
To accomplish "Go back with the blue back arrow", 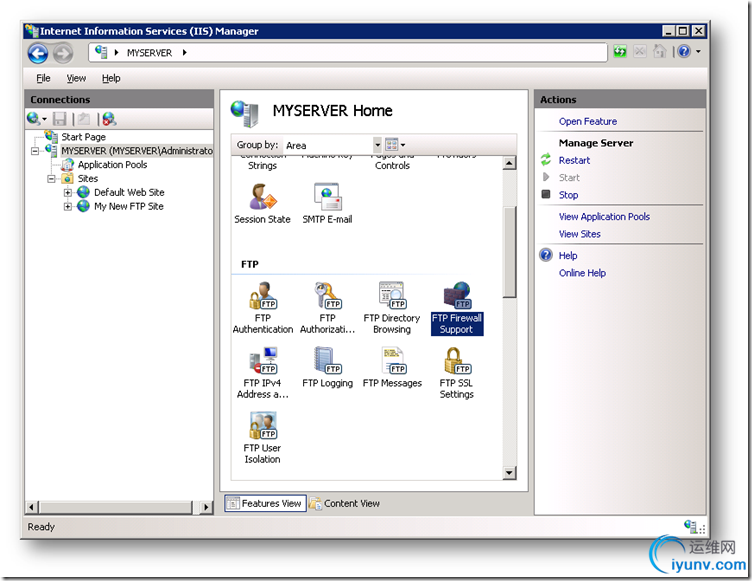I will pos(38,53).
